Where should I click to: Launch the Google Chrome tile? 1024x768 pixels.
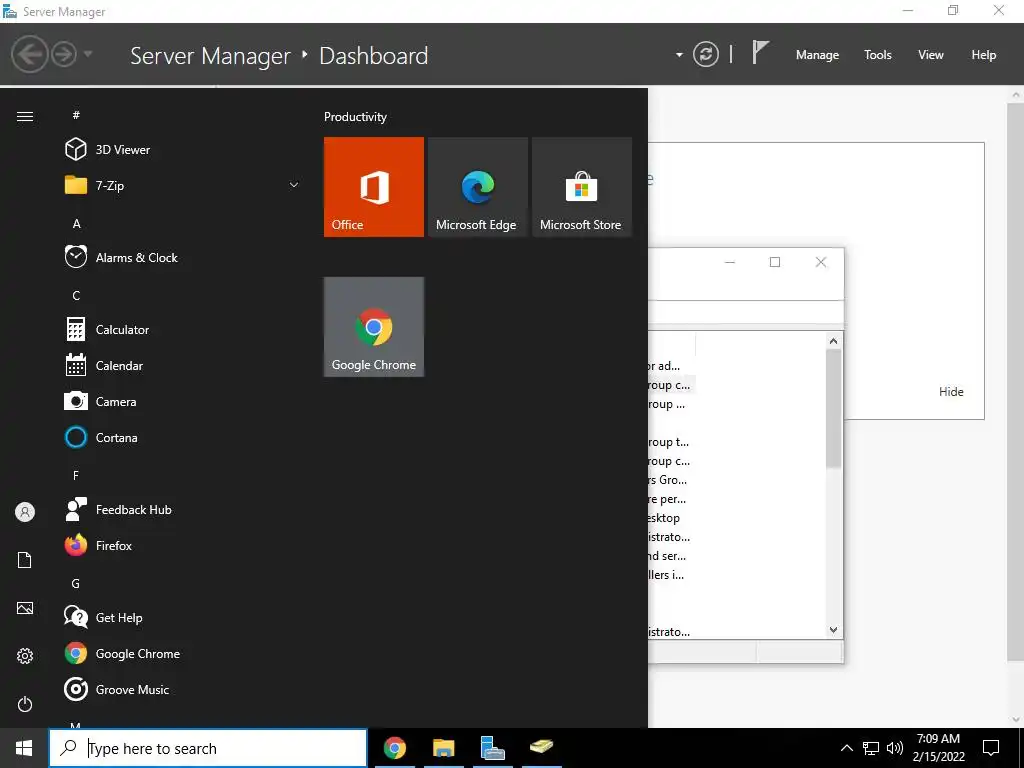pyautogui.click(x=374, y=327)
